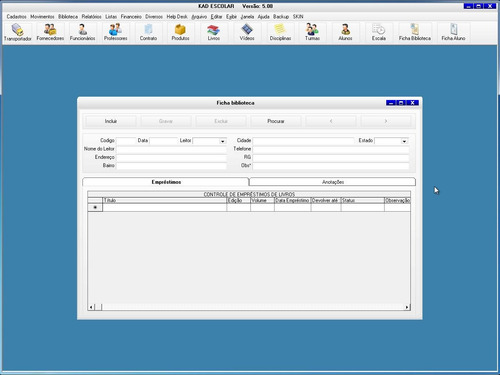Open the Escala toolbar icon
The width and height of the screenshot is (500, 375).
379,32
